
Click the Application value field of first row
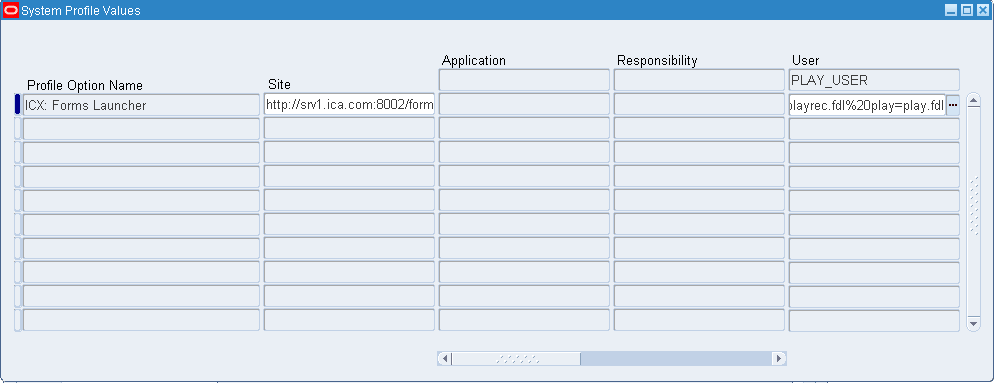click(x=524, y=105)
